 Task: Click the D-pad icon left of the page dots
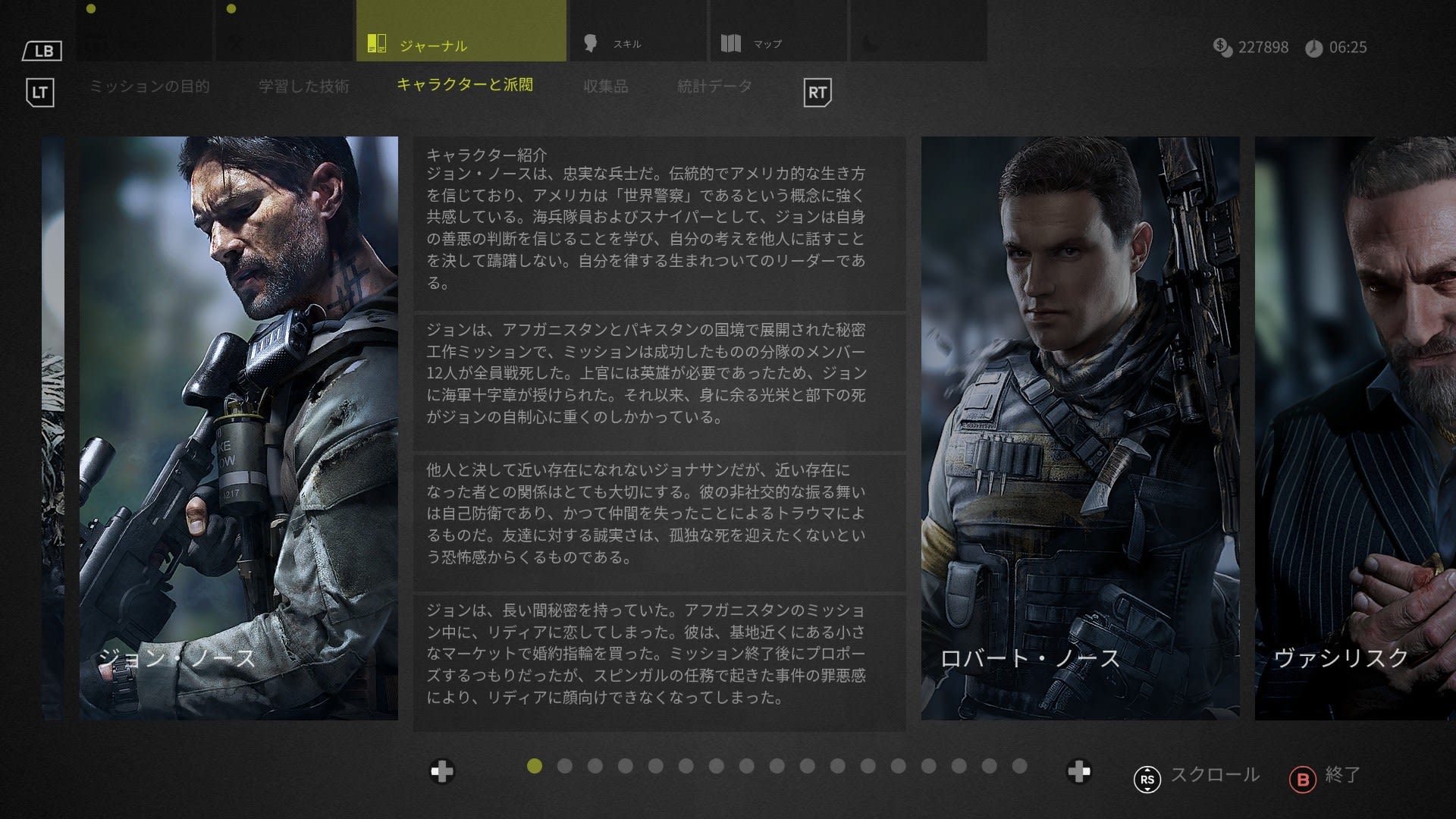442,772
